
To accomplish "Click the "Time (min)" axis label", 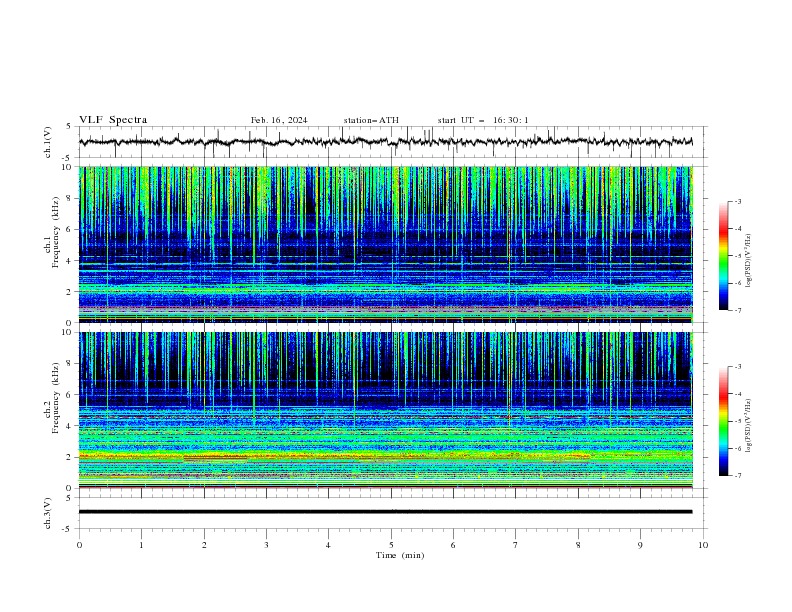I will 400,555.
